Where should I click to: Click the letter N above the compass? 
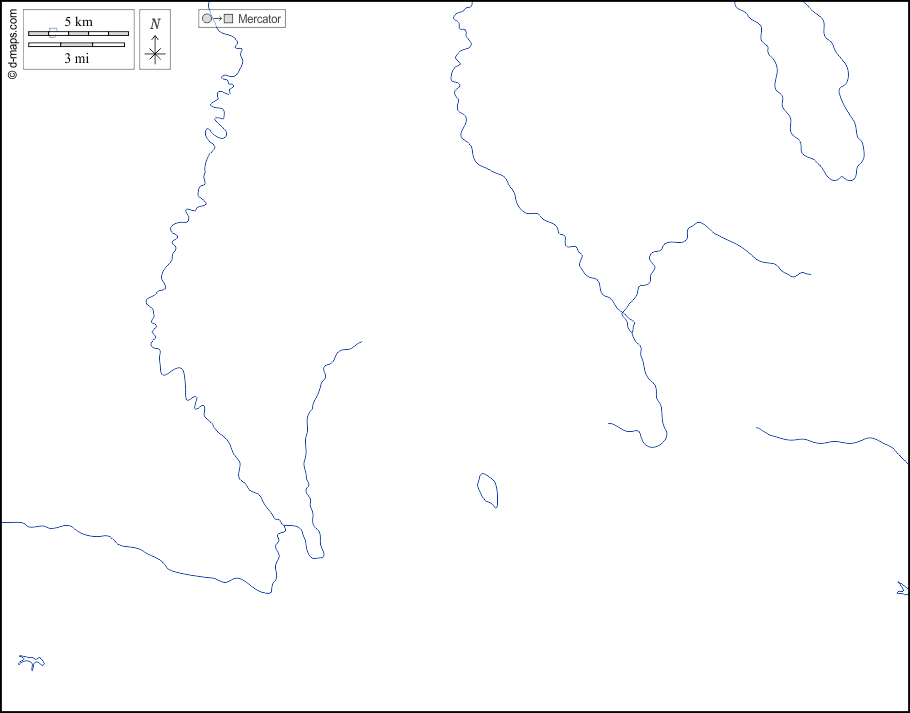(x=154, y=24)
